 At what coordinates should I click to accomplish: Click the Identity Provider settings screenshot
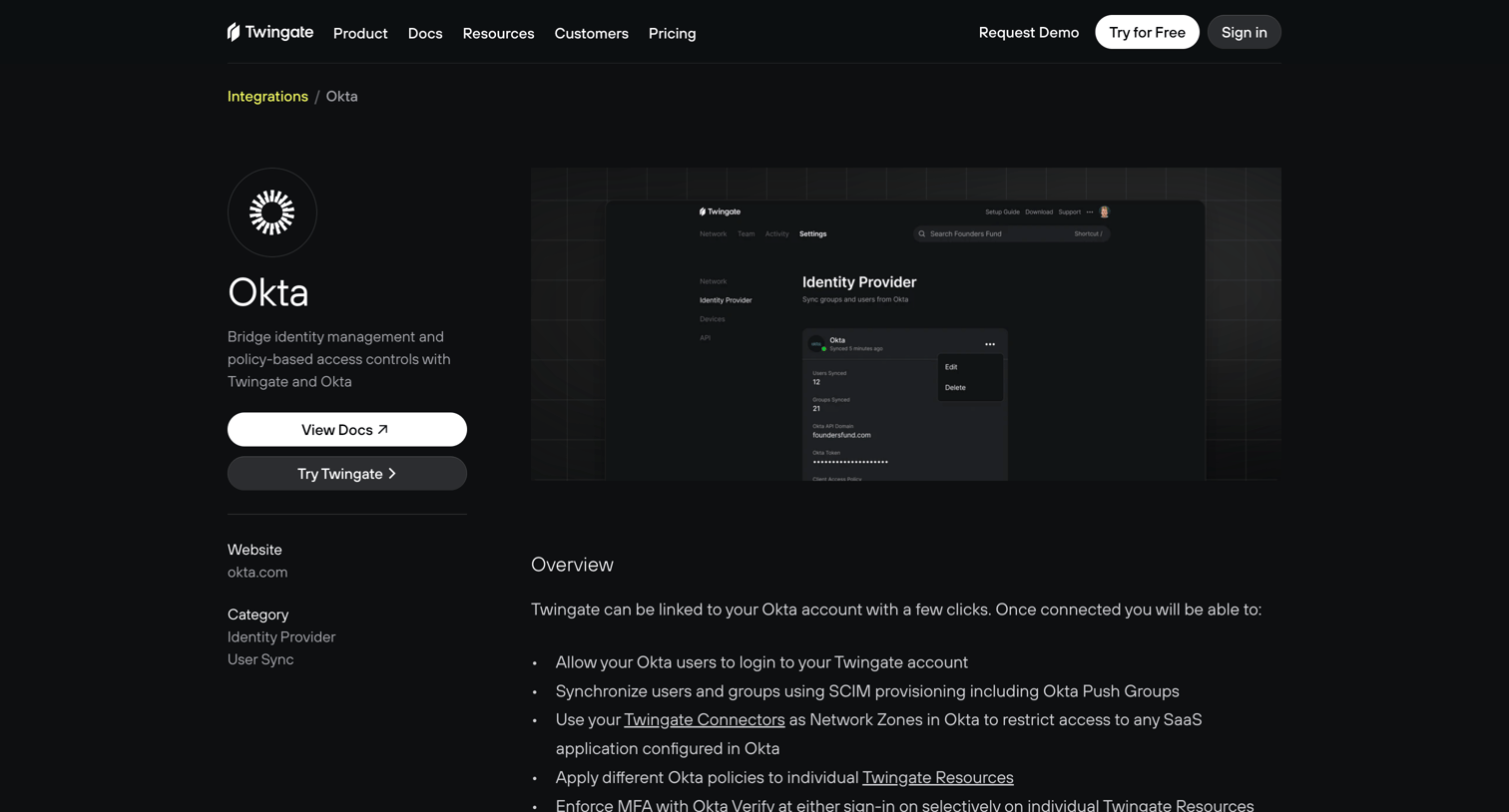[906, 324]
